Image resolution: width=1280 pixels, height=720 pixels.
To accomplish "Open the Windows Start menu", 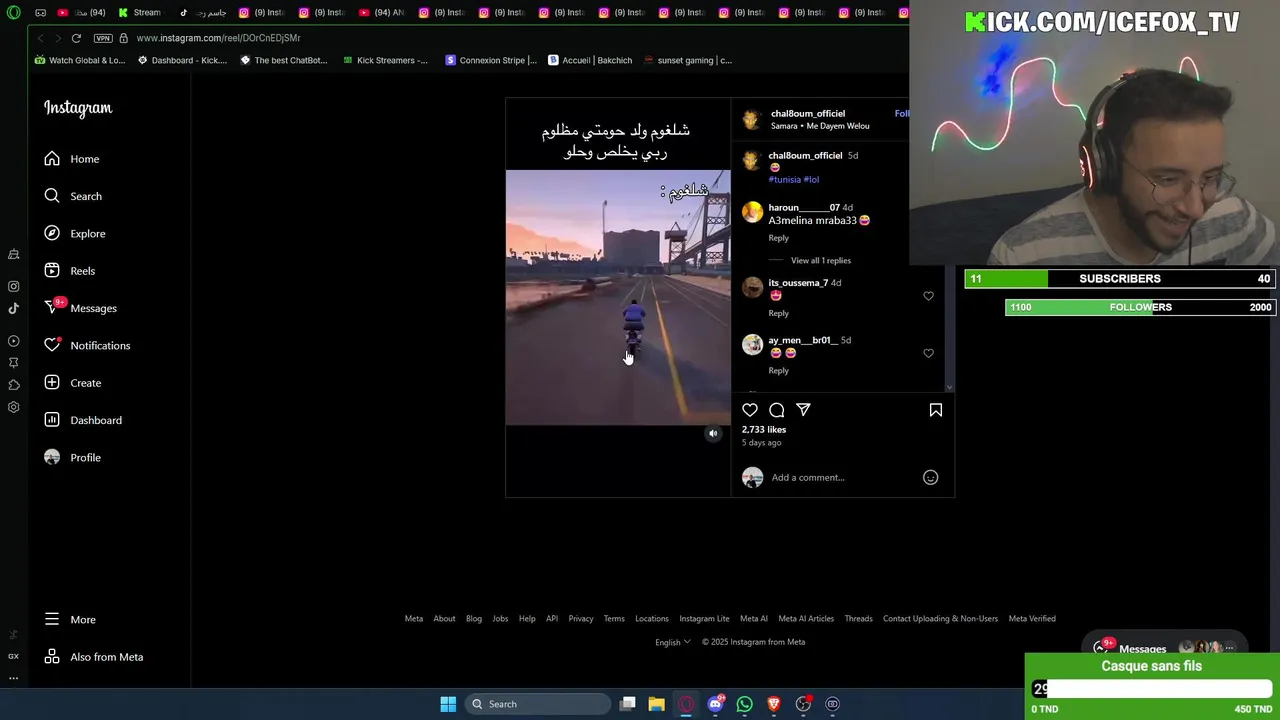I will tap(448, 704).
